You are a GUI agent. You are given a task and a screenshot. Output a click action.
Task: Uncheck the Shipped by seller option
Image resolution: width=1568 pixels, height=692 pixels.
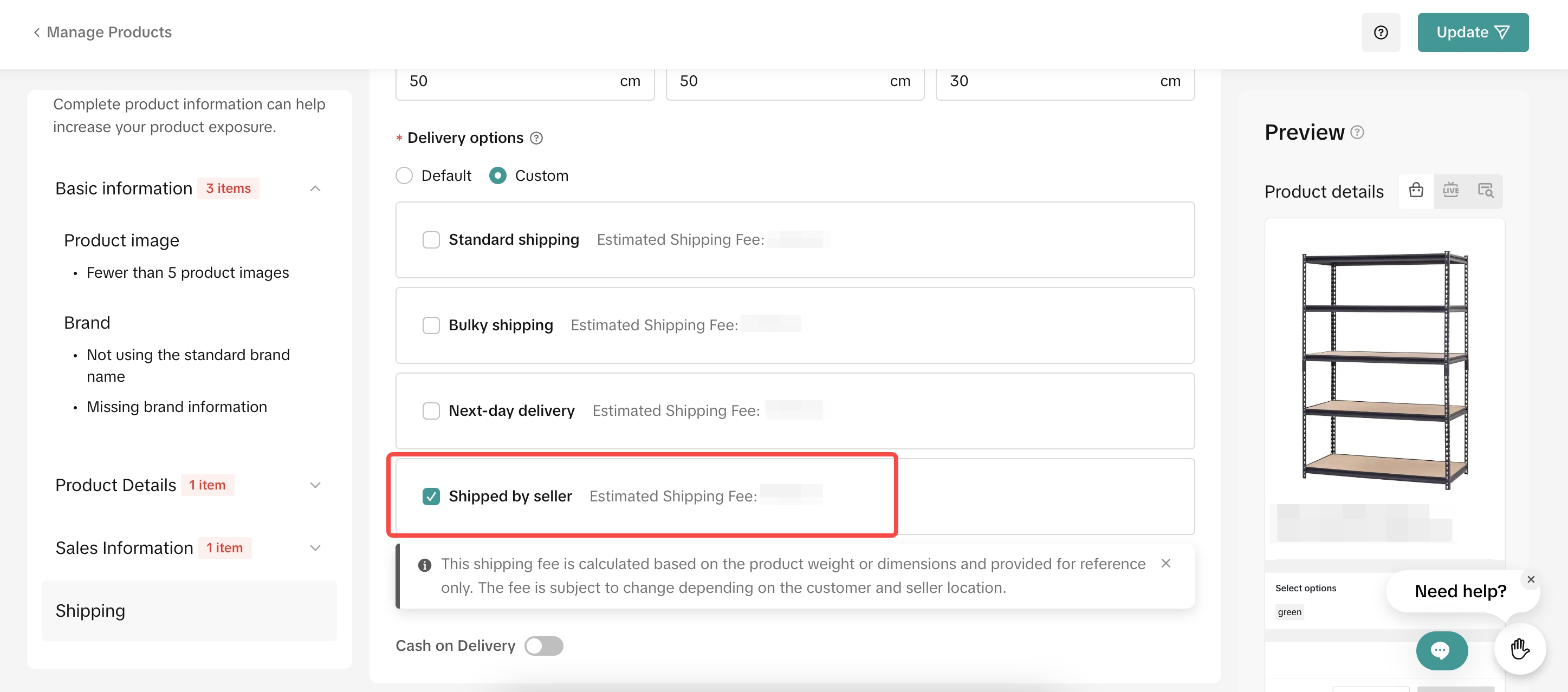pyautogui.click(x=431, y=496)
